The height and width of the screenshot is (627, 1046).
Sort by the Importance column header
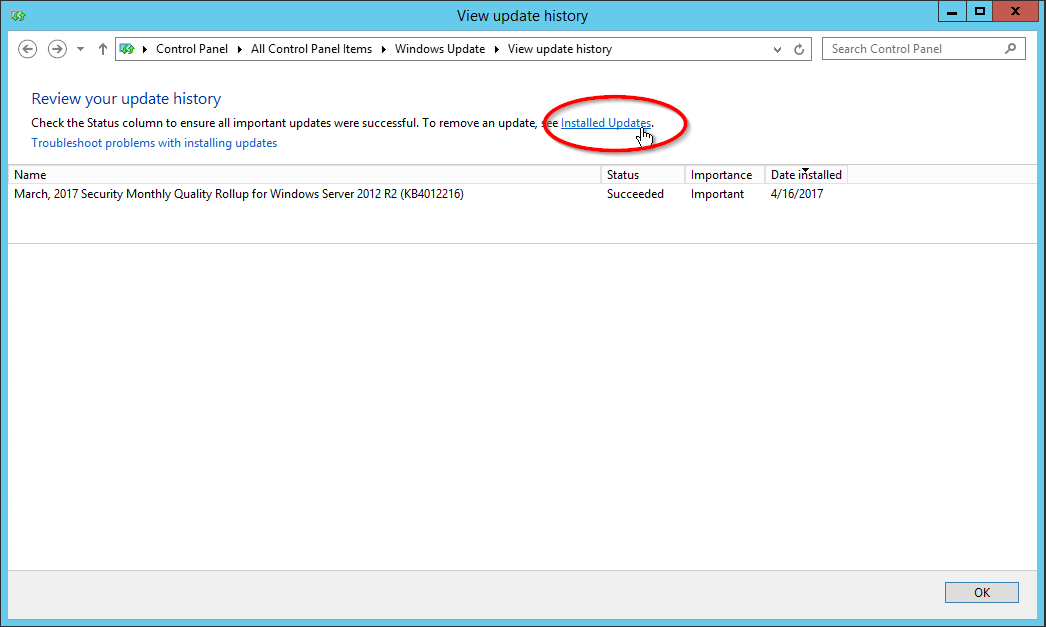coord(725,175)
